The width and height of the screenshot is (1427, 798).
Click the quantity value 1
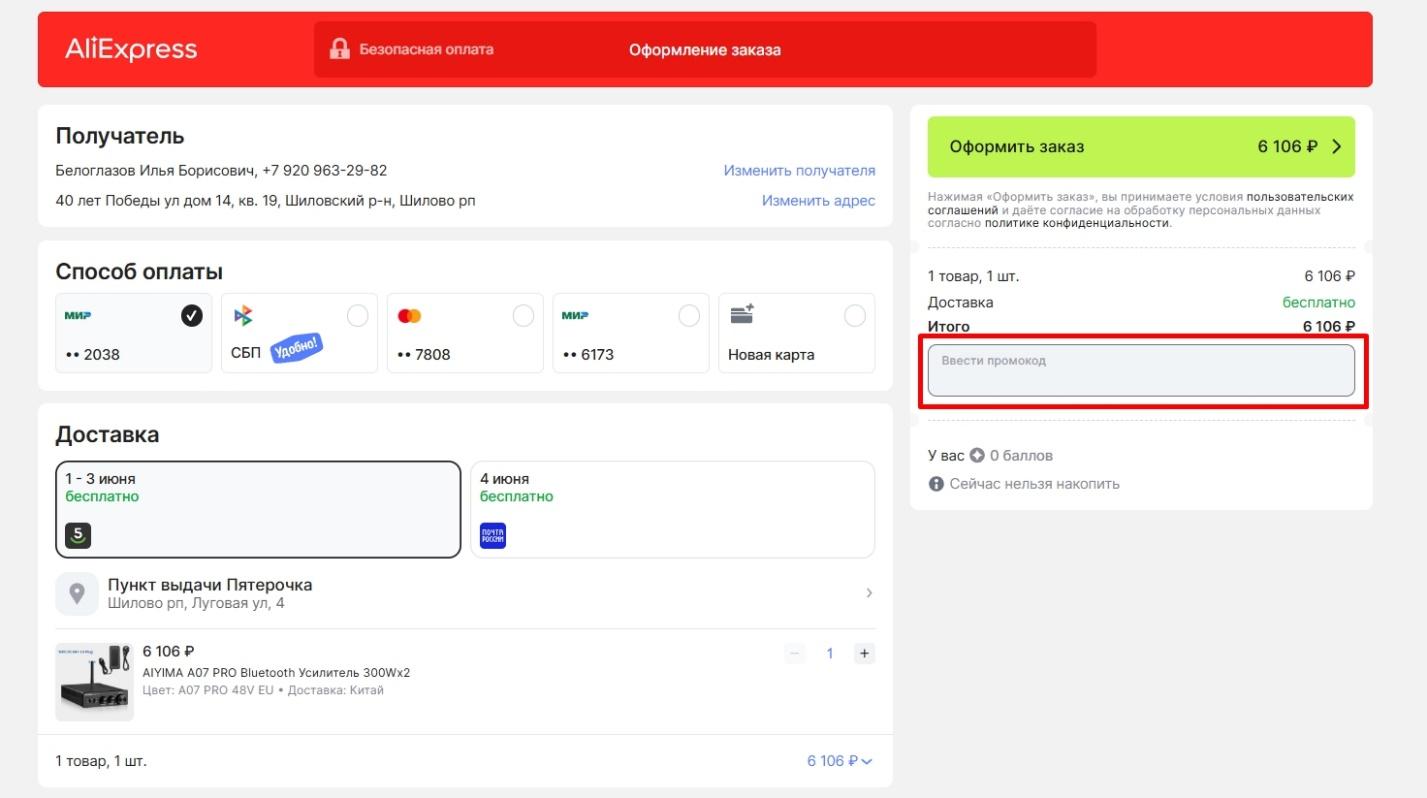[829, 654]
